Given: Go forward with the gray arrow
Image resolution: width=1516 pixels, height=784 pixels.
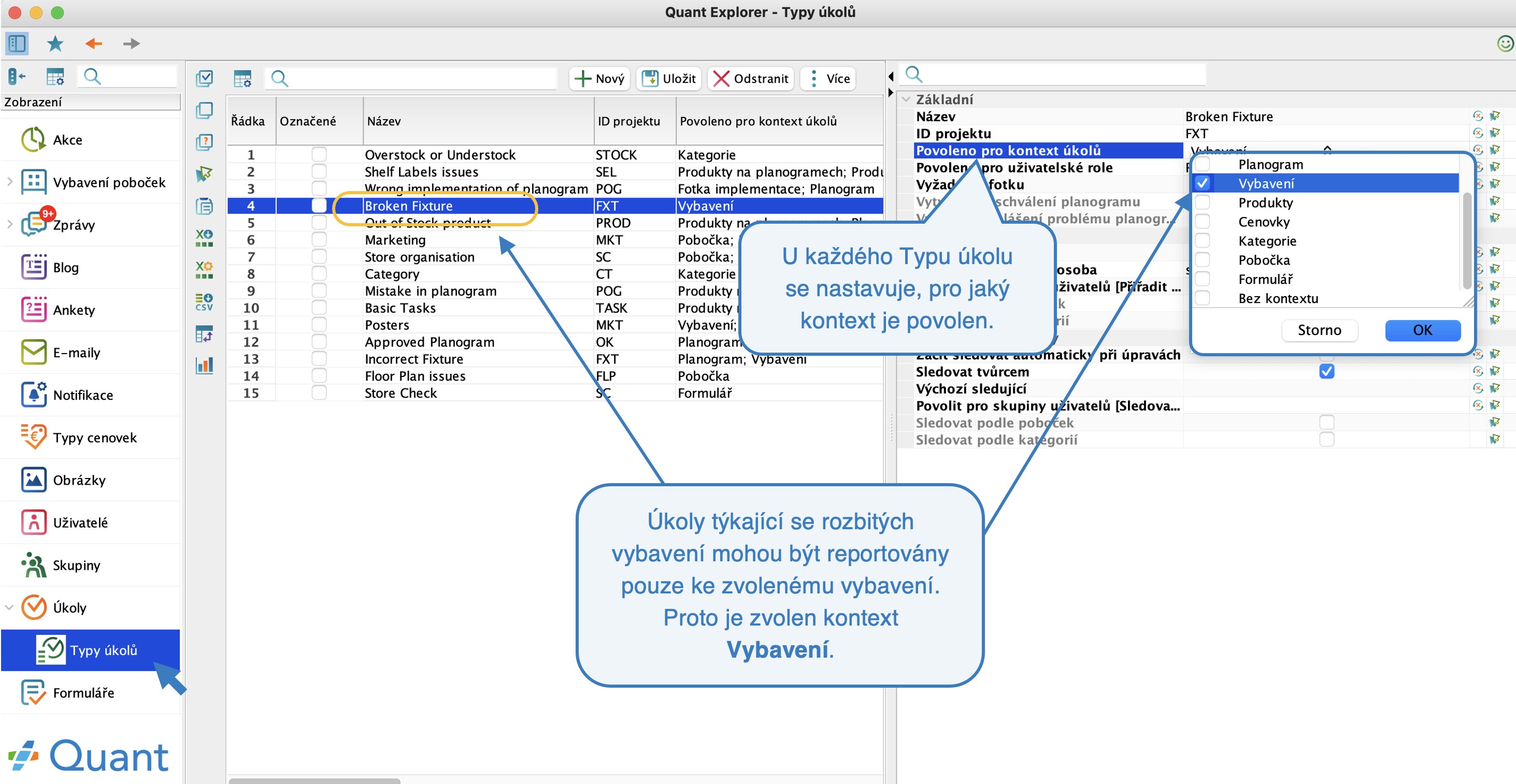Looking at the screenshot, I should (x=131, y=43).
